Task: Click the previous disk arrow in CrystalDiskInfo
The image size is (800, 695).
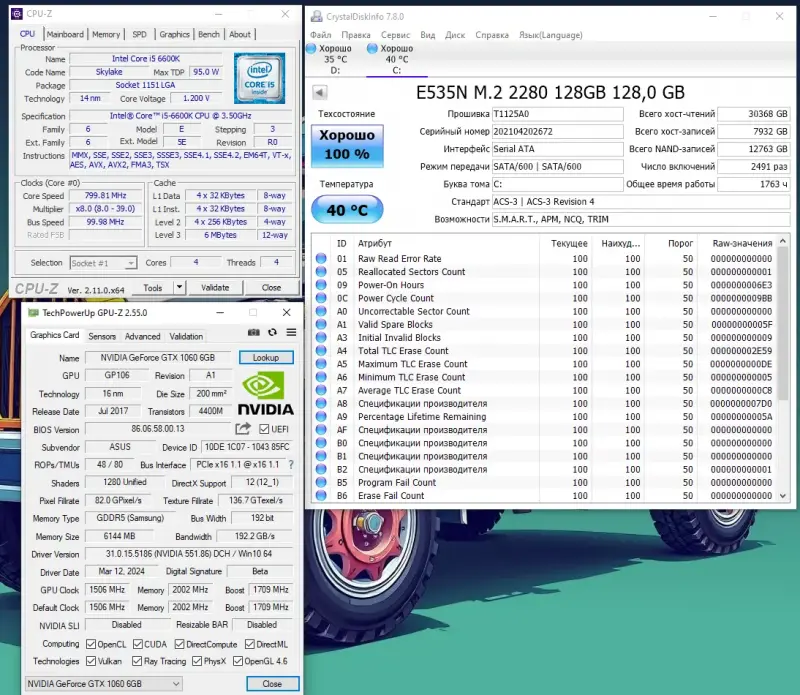Action: (x=319, y=92)
